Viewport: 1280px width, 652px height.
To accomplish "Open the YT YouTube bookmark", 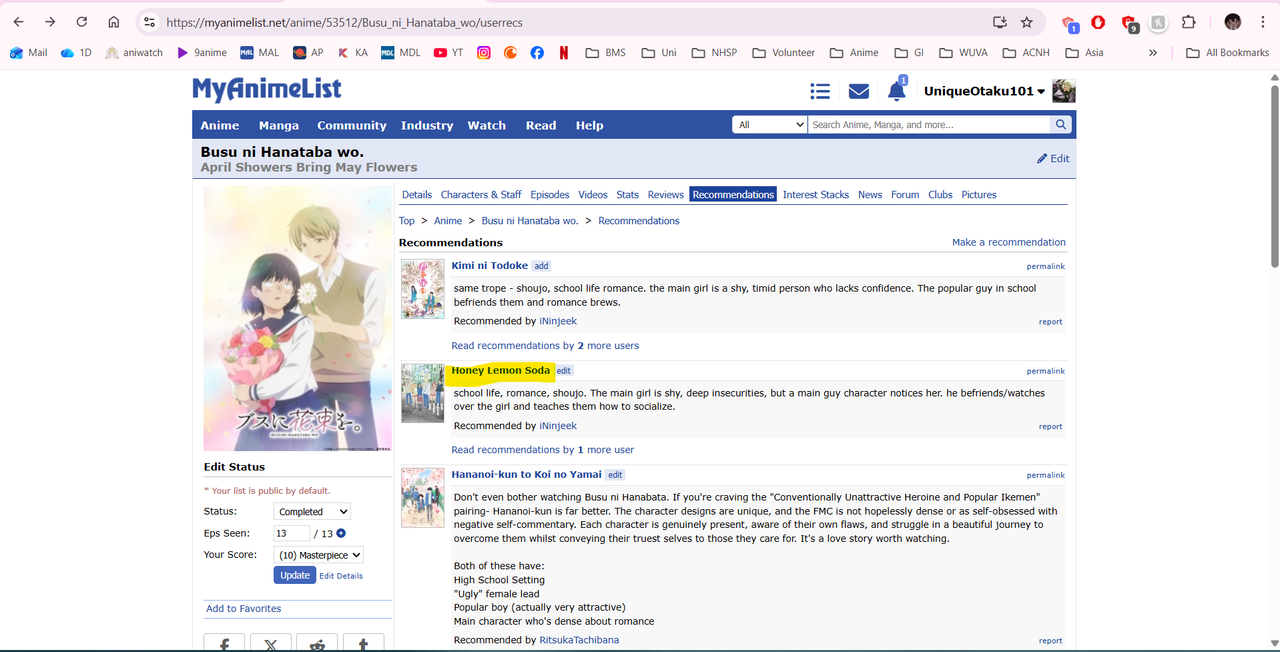I will (449, 53).
